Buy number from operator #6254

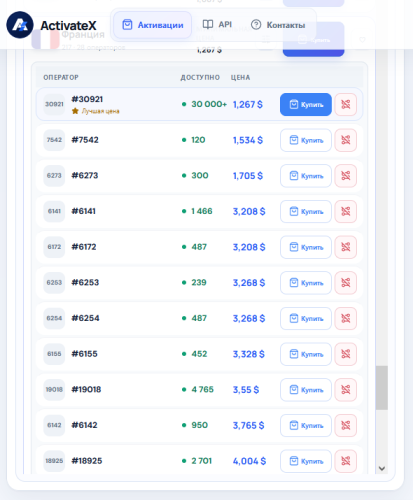point(306,319)
